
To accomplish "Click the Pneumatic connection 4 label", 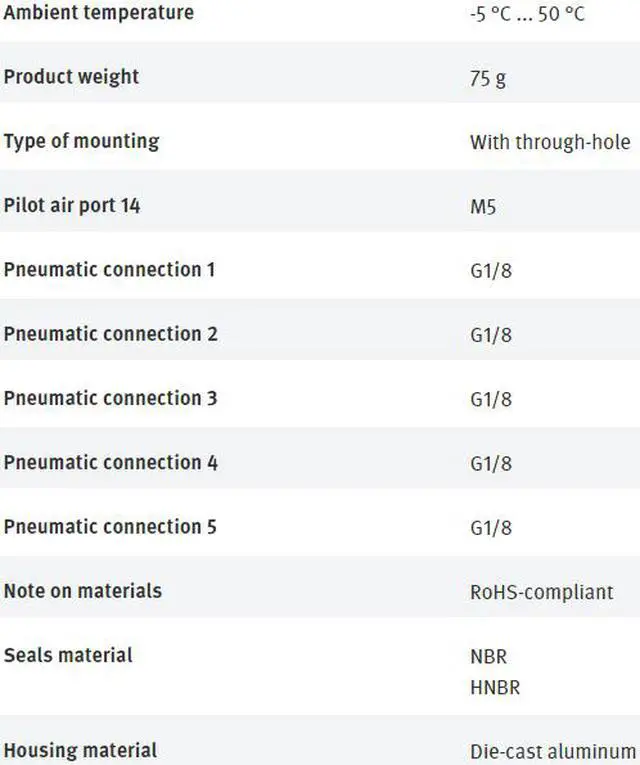I will [110, 462].
